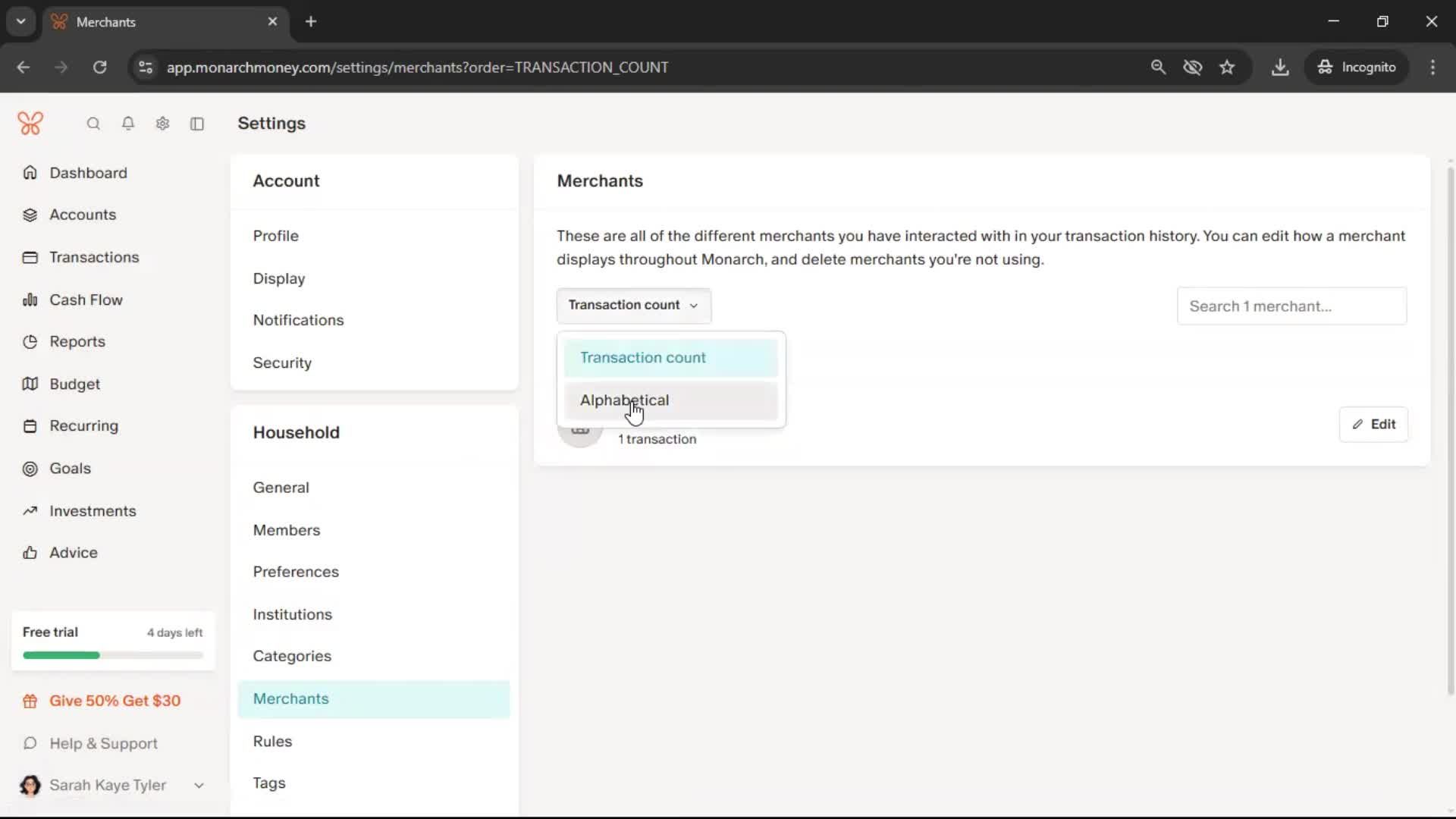Open the Rules settings page
Image resolution: width=1456 pixels, height=819 pixels.
pos(272,741)
